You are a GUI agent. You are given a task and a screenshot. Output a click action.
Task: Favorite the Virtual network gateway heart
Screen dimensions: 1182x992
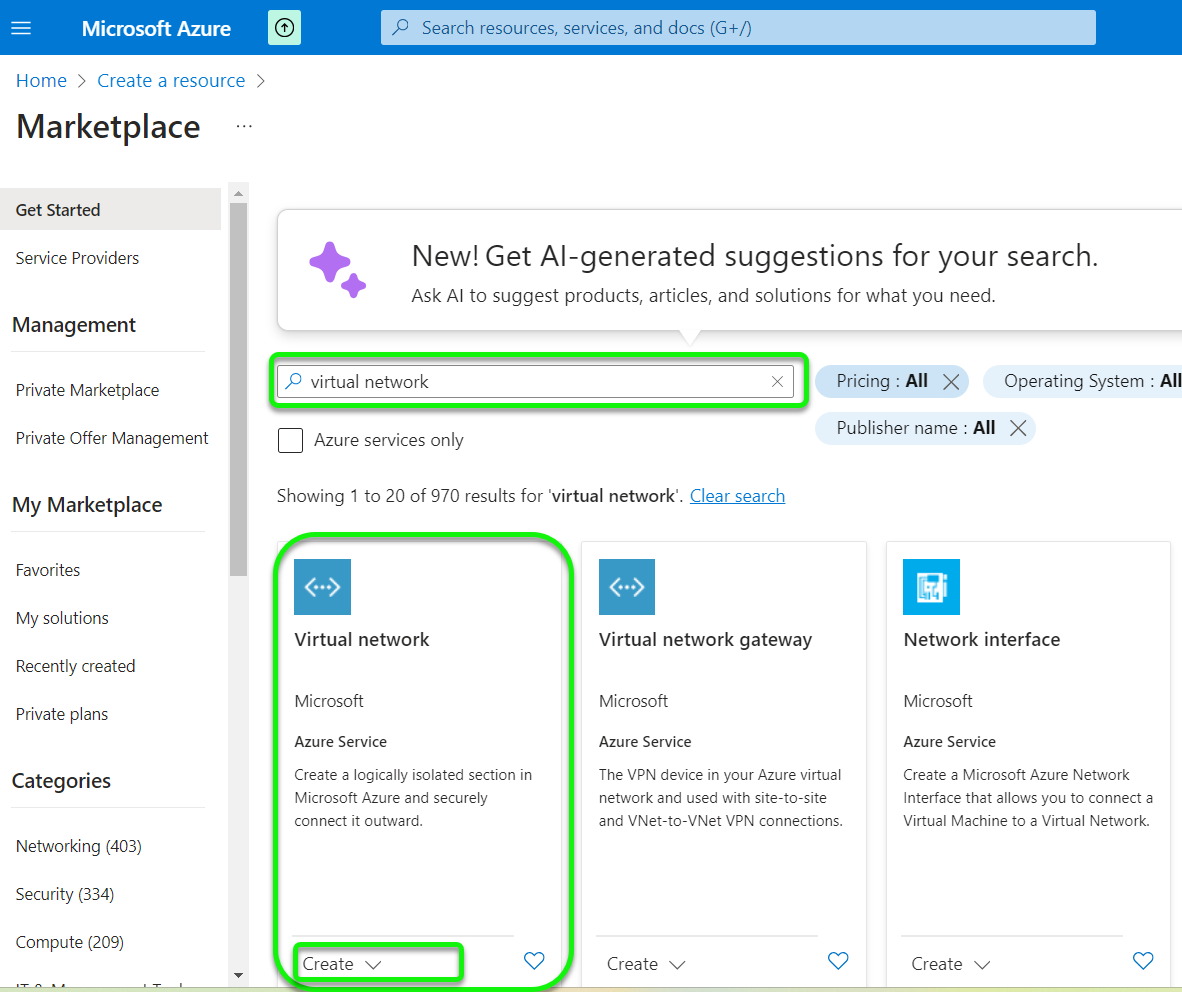click(838, 961)
